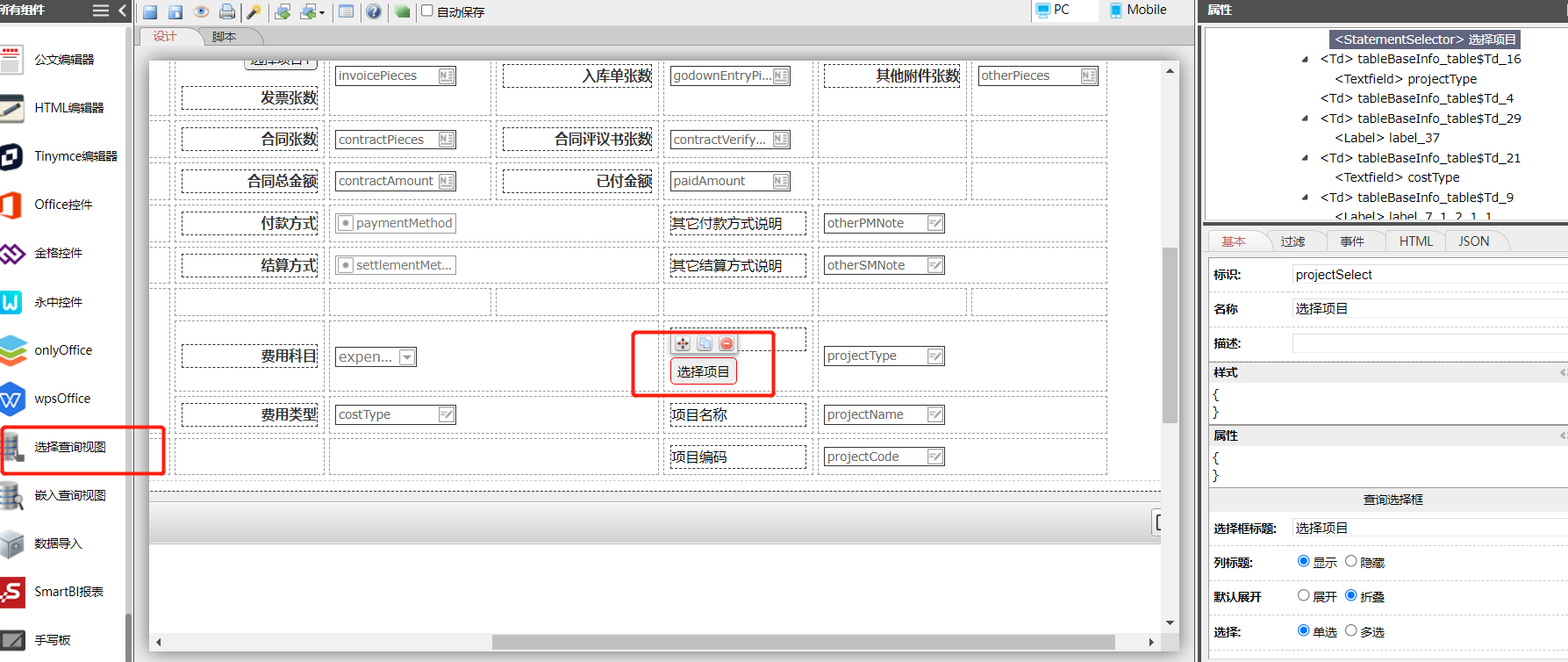The image size is (1568, 662).
Task: Click the help question mark icon
Action: click(374, 12)
